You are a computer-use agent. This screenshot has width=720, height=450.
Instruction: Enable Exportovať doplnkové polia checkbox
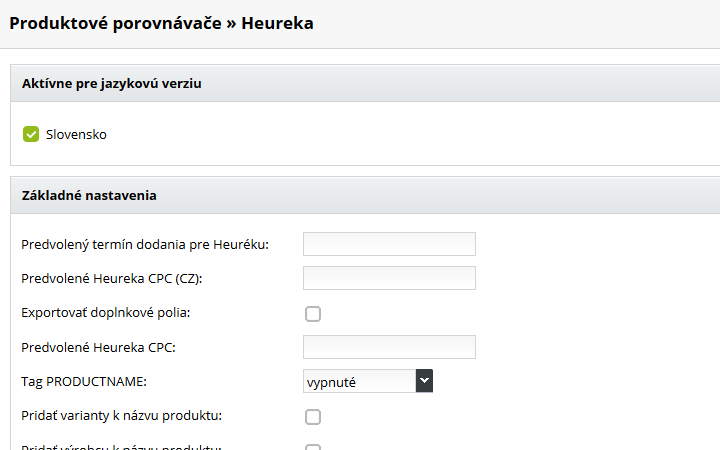click(313, 314)
